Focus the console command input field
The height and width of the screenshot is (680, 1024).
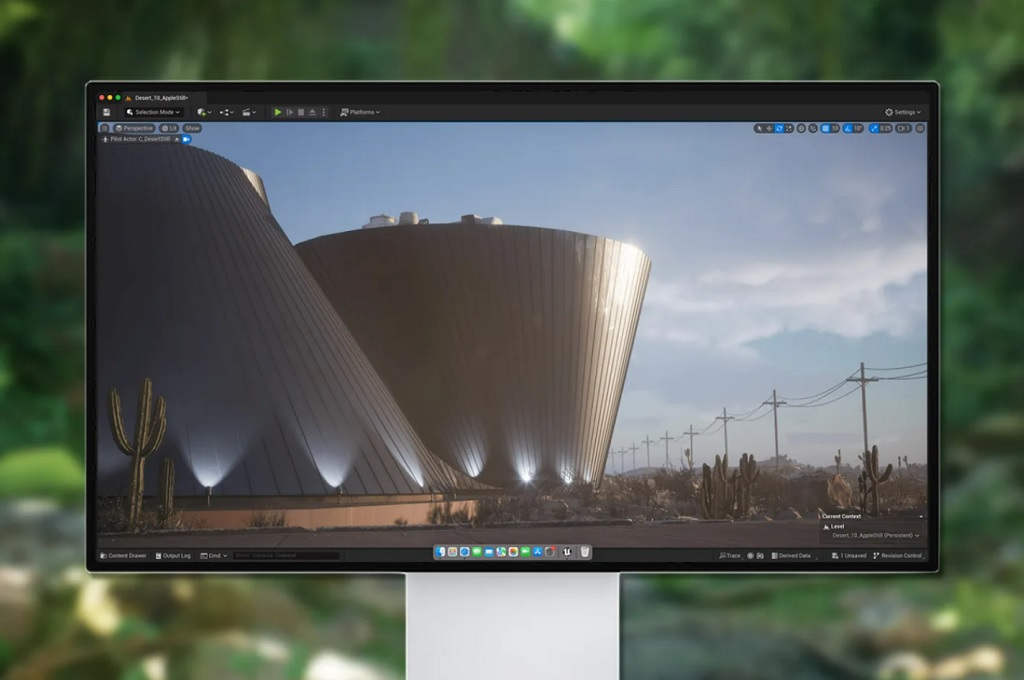[286, 556]
